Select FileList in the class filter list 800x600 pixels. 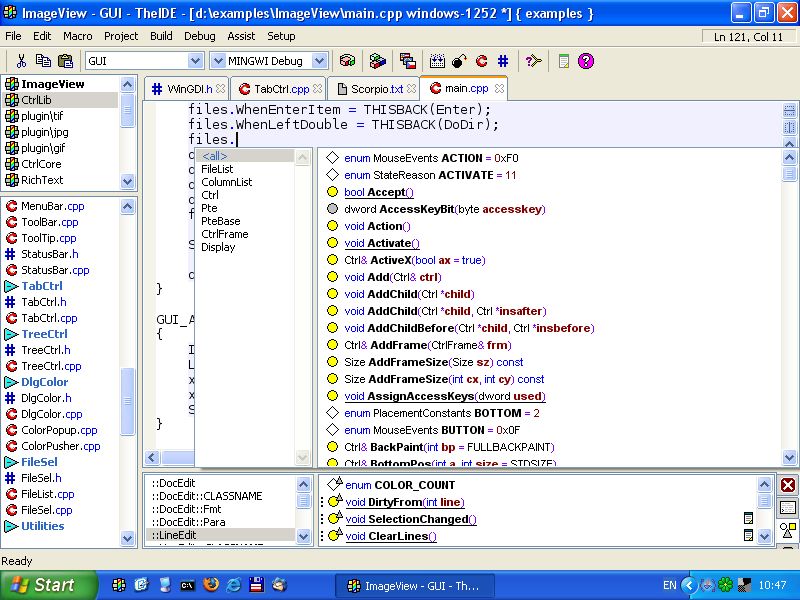217,170
